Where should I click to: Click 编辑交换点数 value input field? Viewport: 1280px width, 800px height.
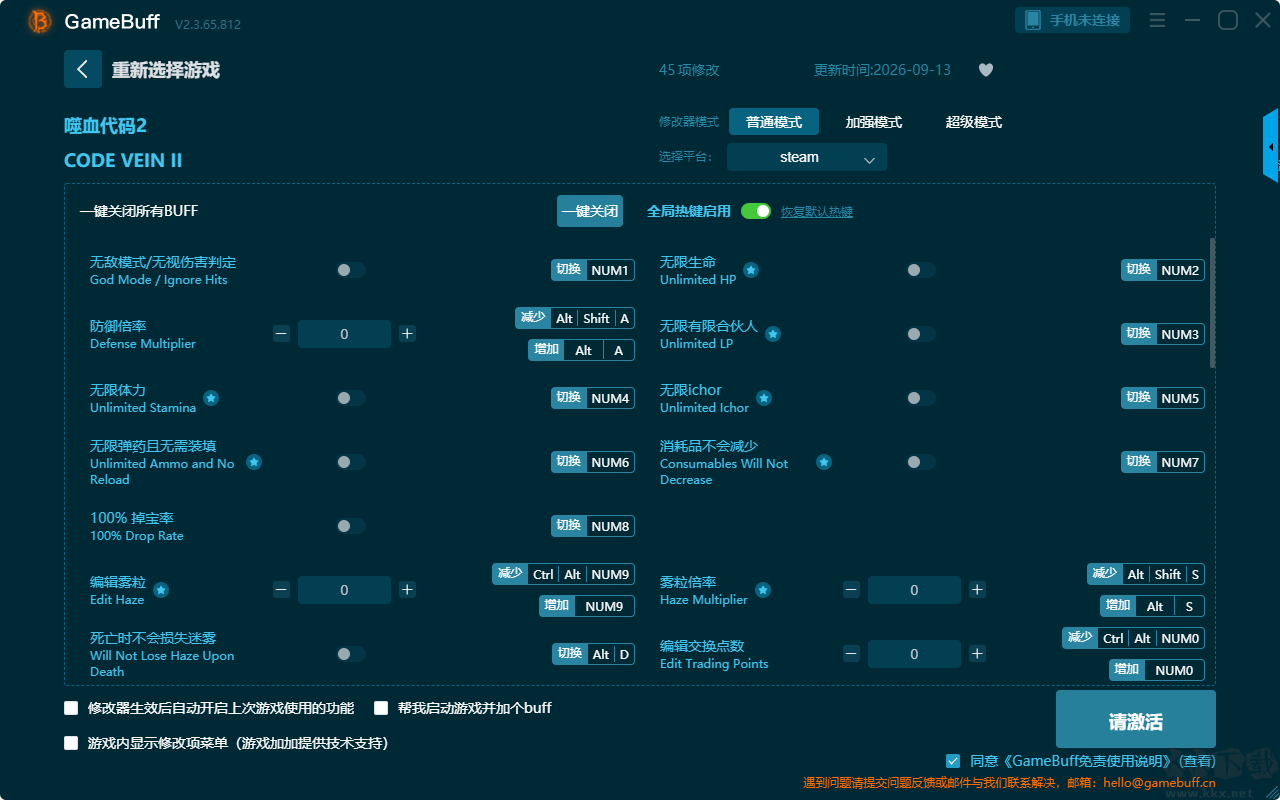(914, 654)
